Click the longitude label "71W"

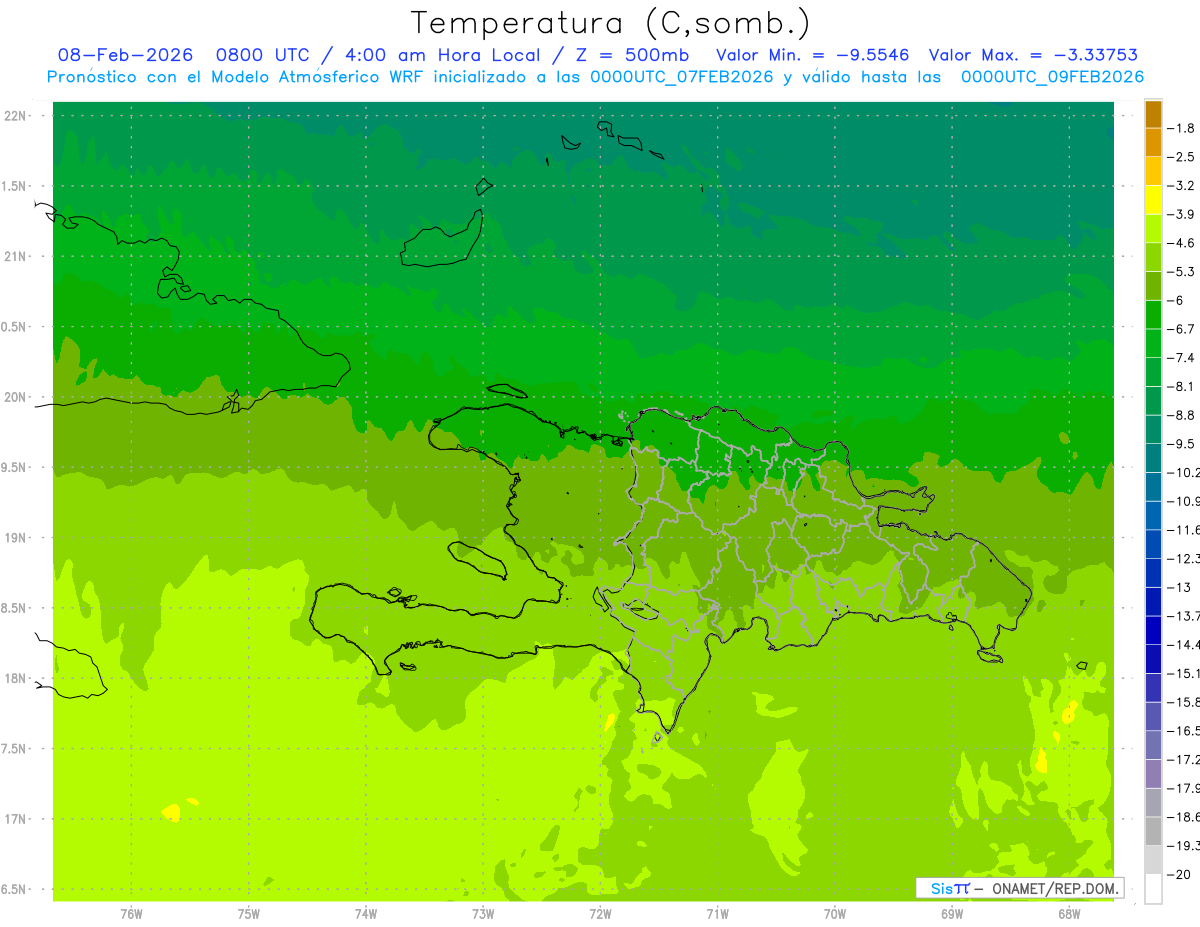717,913
